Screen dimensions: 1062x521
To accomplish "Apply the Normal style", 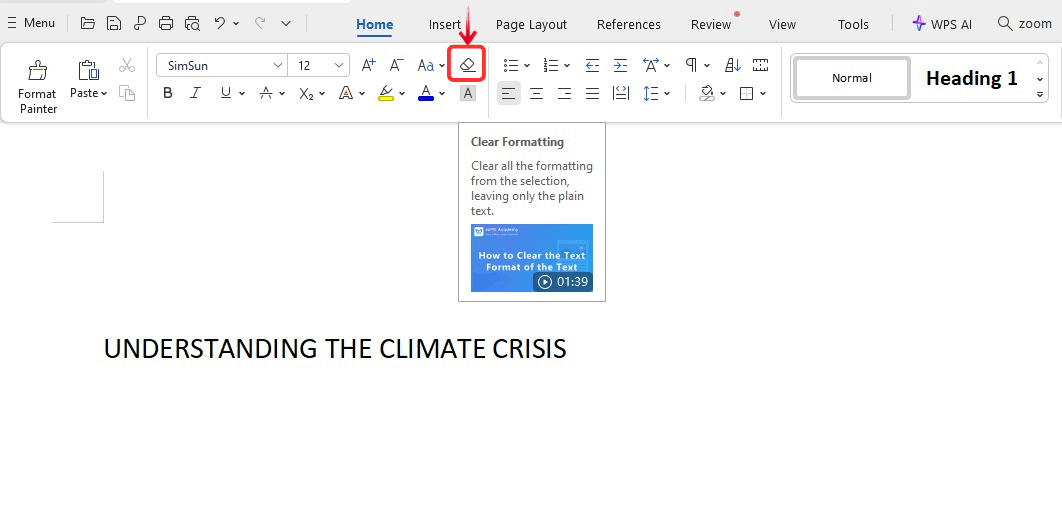I will click(851, 79).
